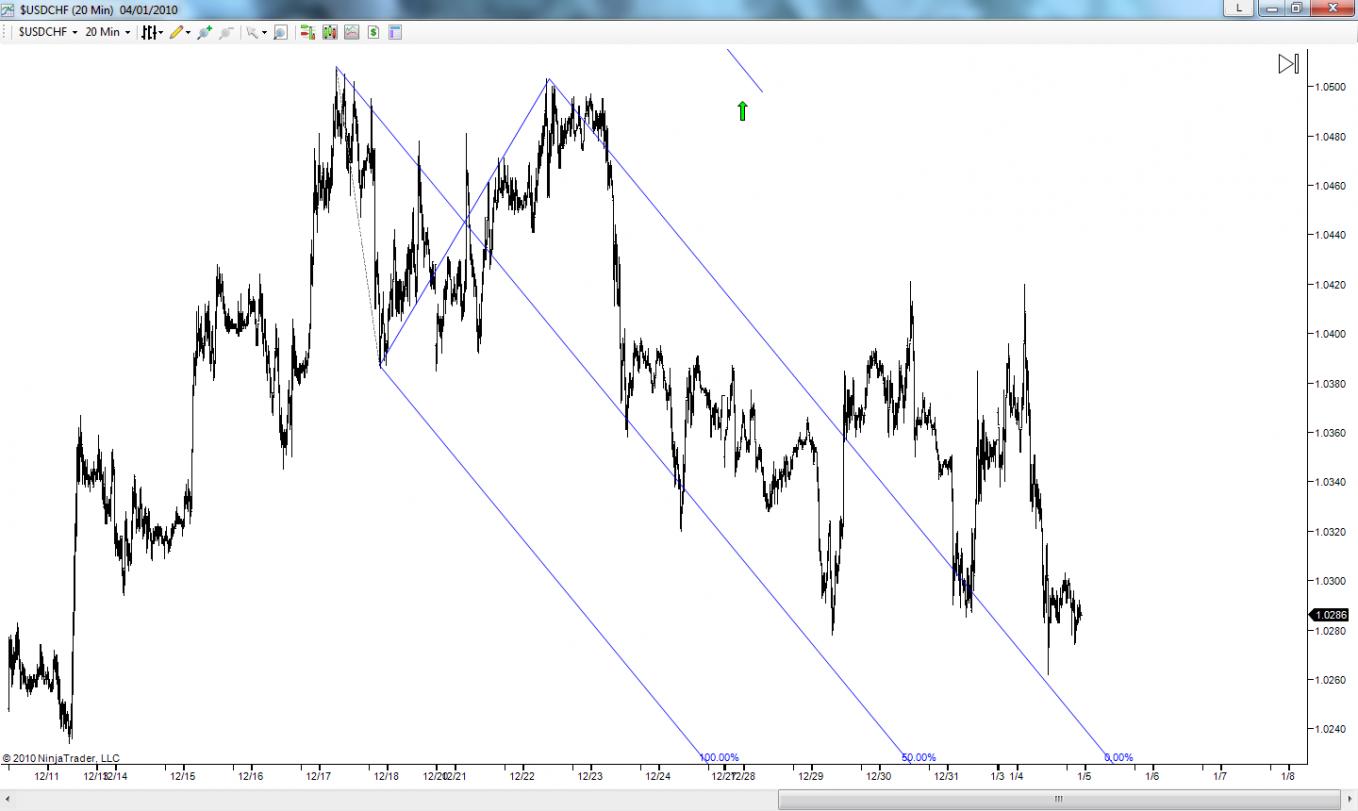Activate the magnifier zoom tool
The image size is (1358, 811).
280,32
